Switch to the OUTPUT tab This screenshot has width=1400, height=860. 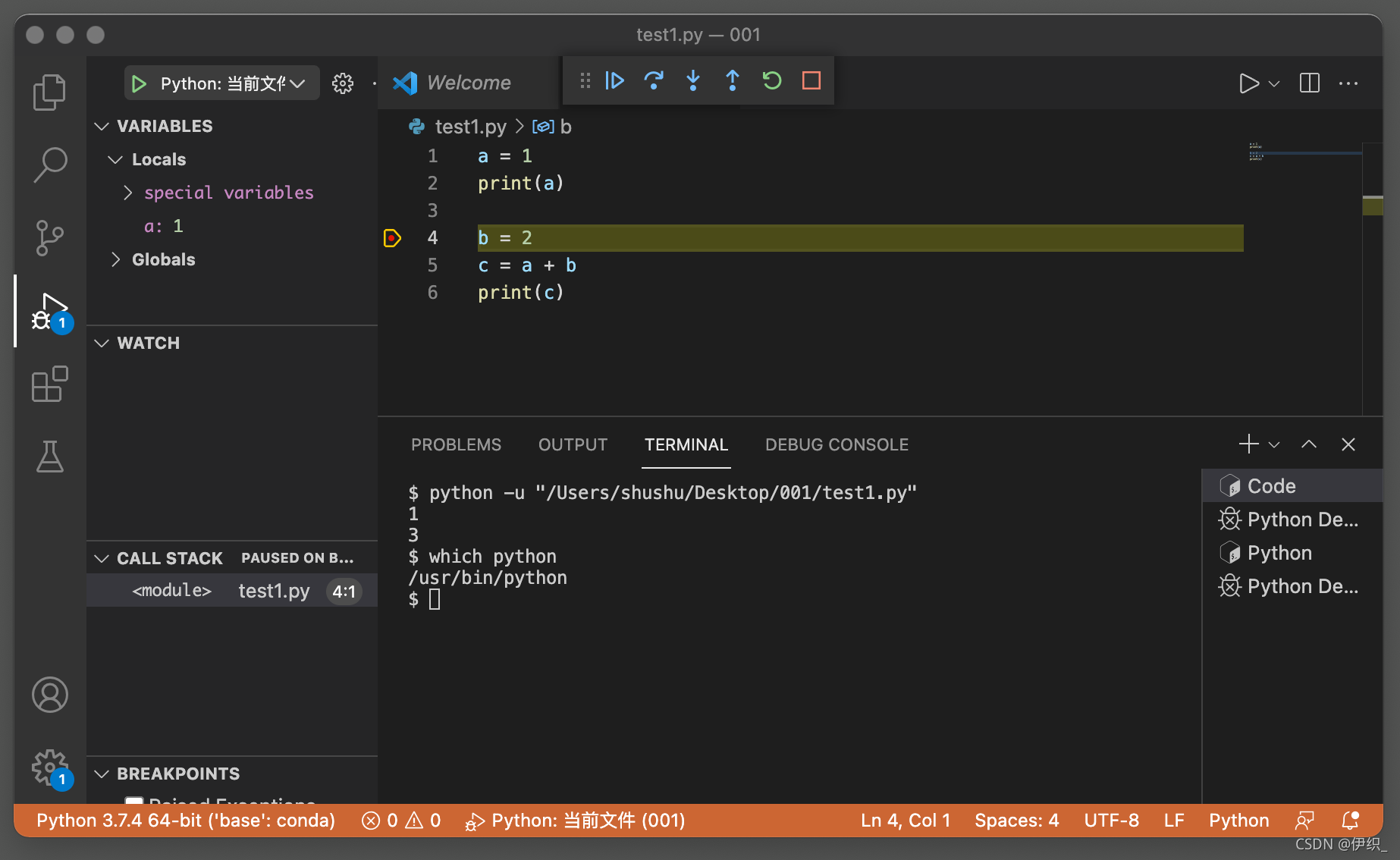pyautogui.click(x=573, y=444)
